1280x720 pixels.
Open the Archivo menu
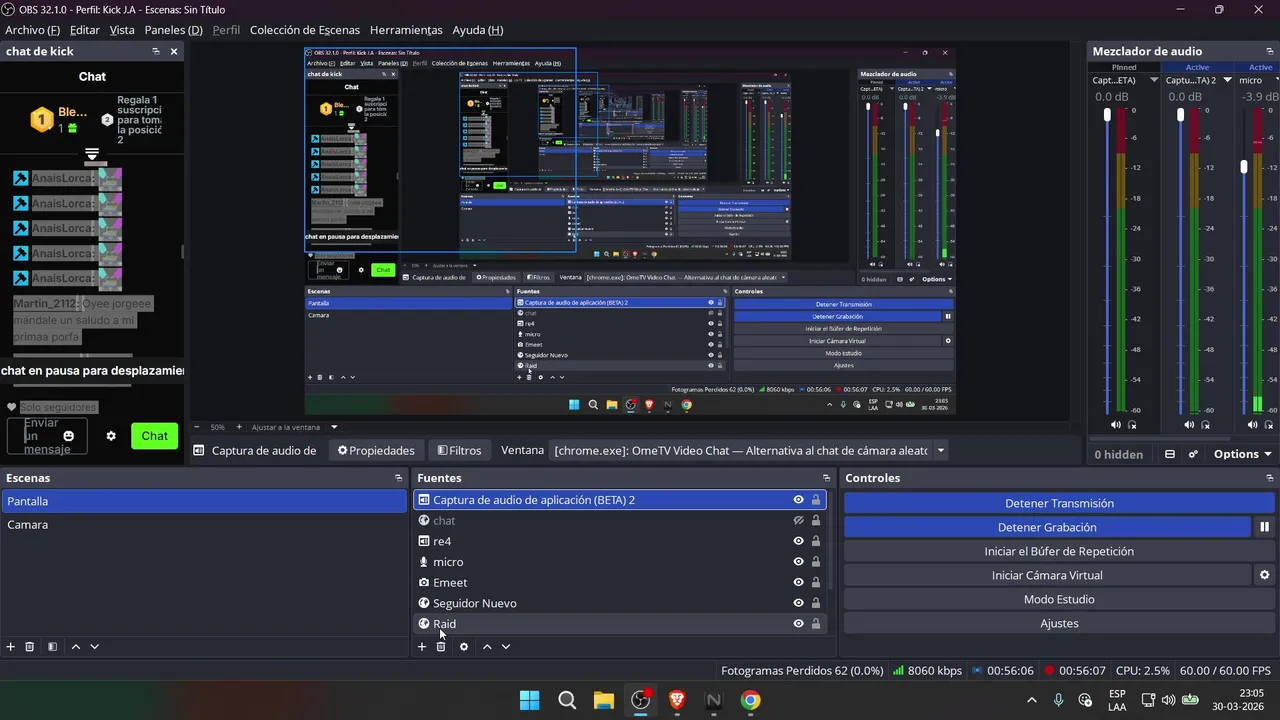coord(32,30)
